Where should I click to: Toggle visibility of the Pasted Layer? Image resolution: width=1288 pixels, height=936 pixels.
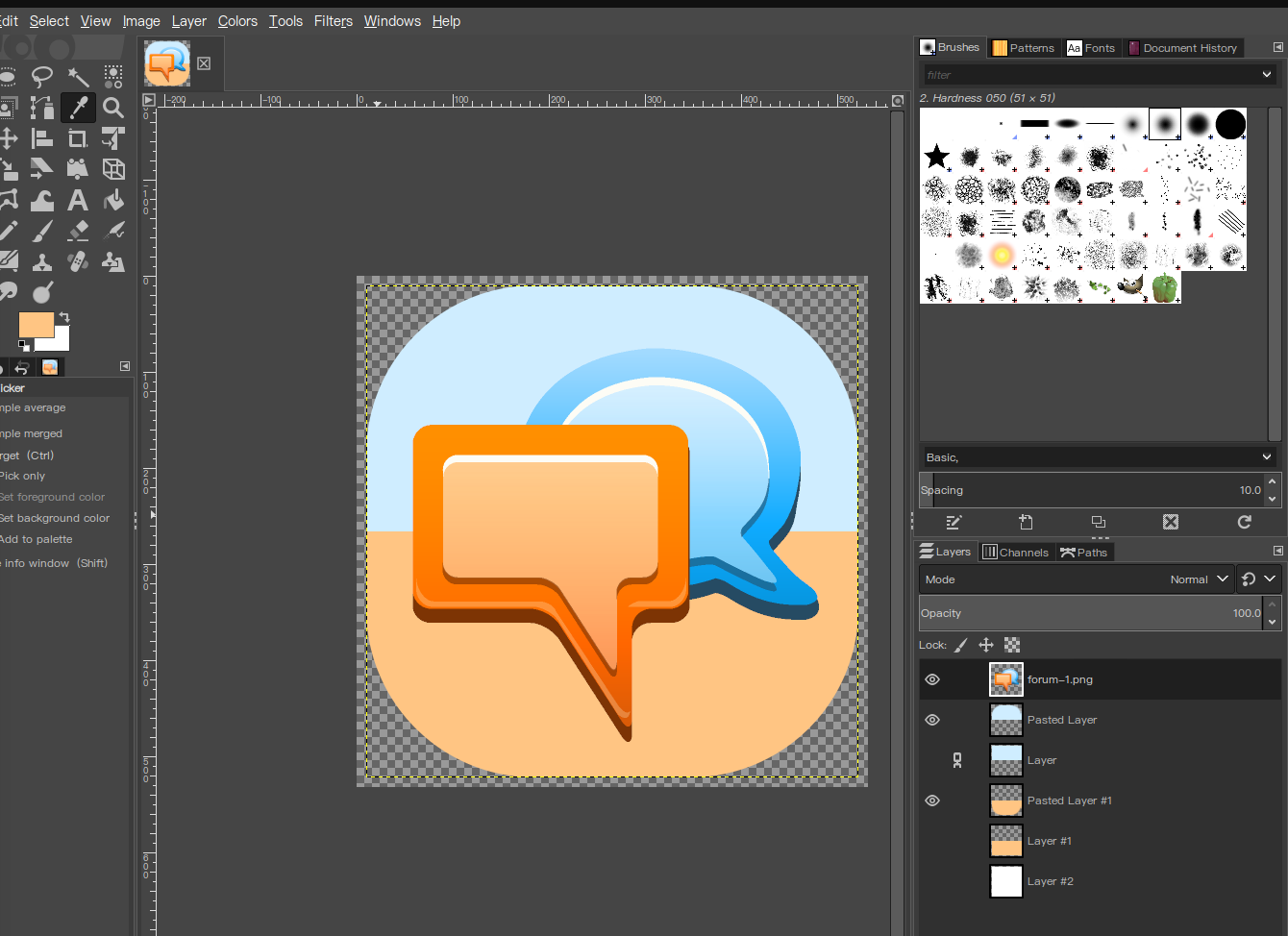pos(931,720)
